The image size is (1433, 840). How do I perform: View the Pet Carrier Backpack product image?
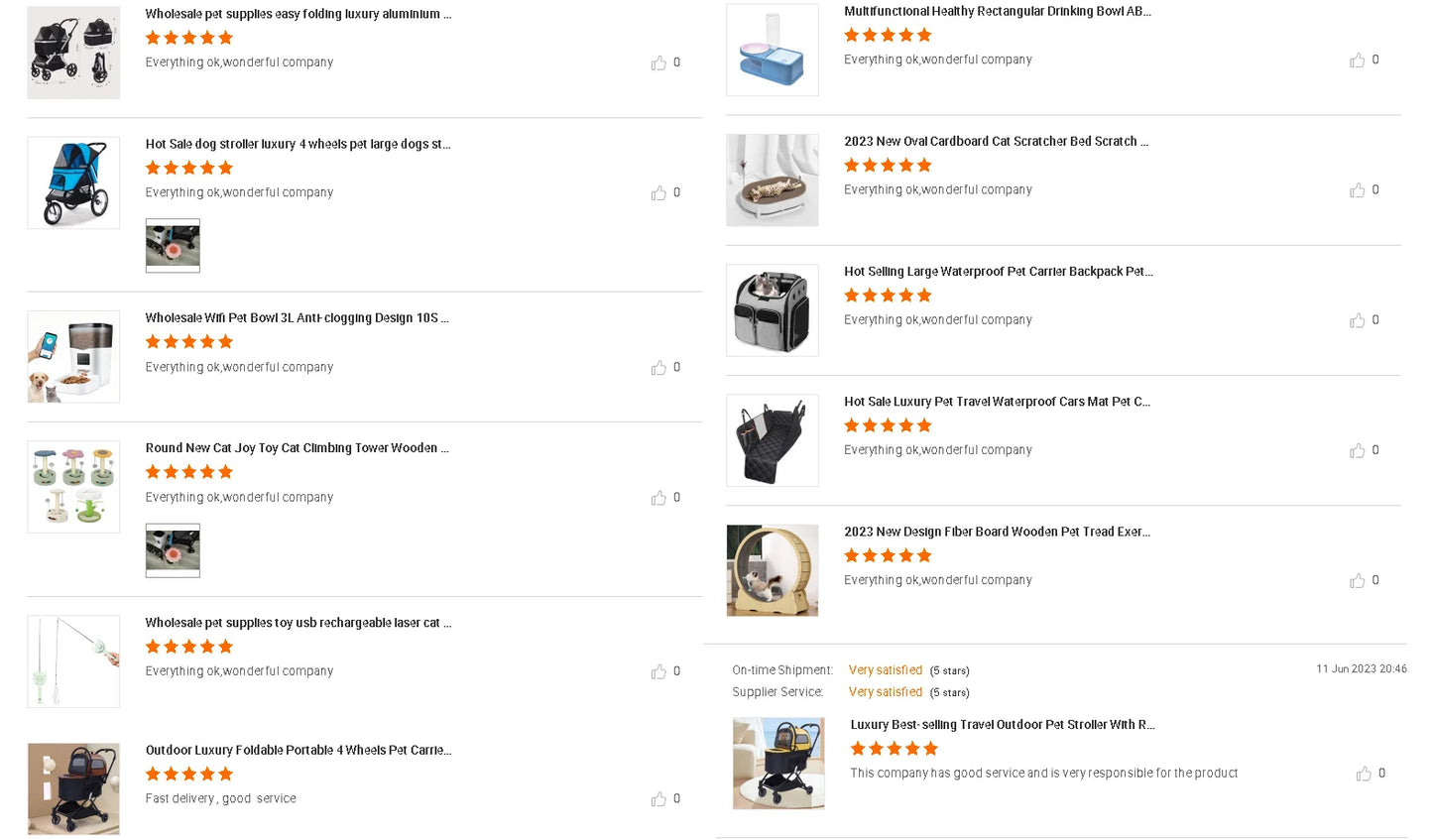[x=773, y=310]
